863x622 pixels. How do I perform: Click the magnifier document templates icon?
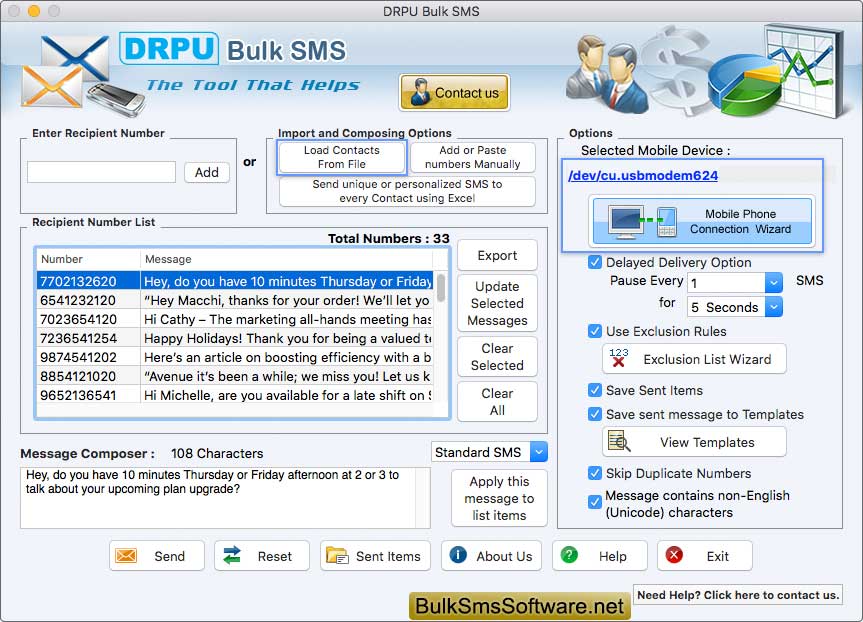tap(619, 441)
